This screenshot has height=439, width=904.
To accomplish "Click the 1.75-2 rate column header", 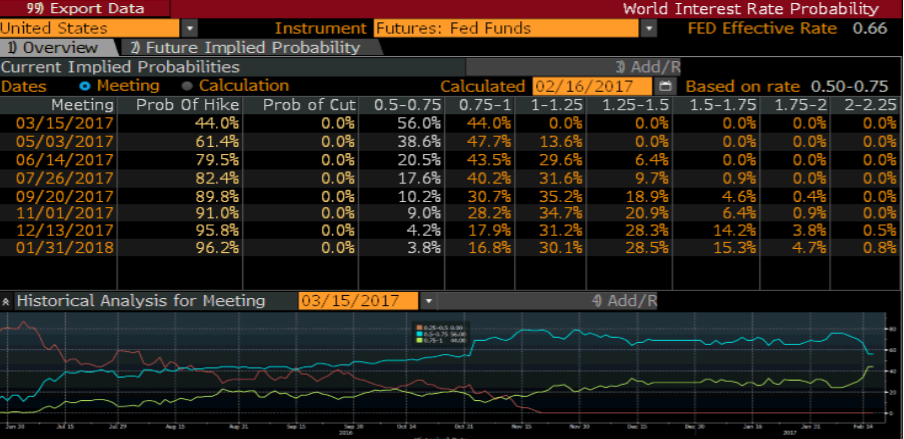I will point(801,105).
